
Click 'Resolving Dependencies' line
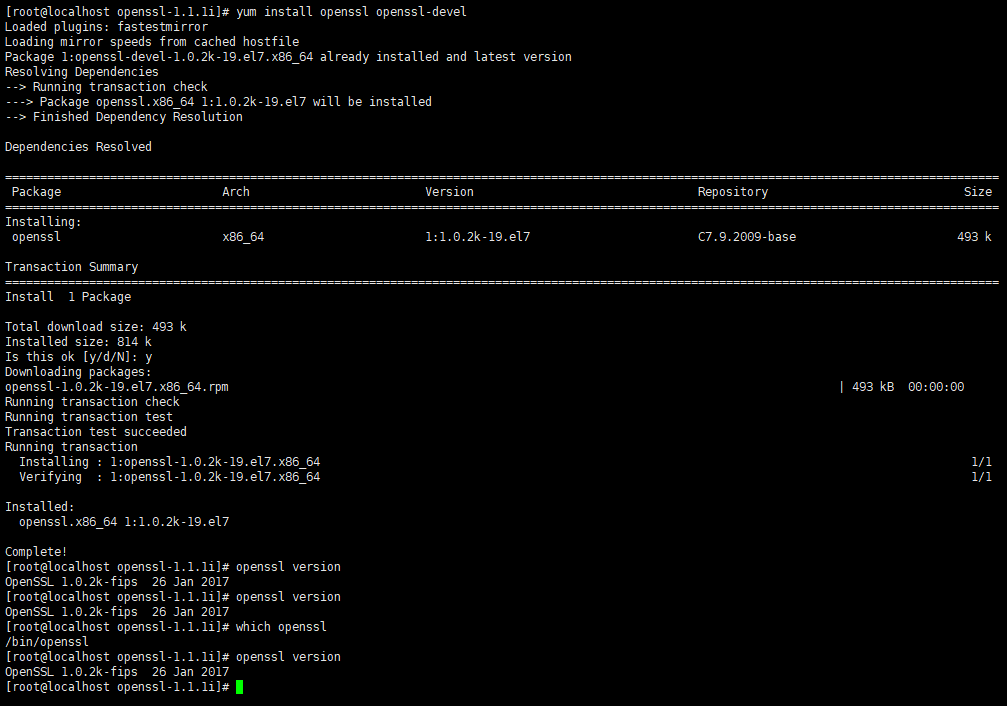pos(82,72)
